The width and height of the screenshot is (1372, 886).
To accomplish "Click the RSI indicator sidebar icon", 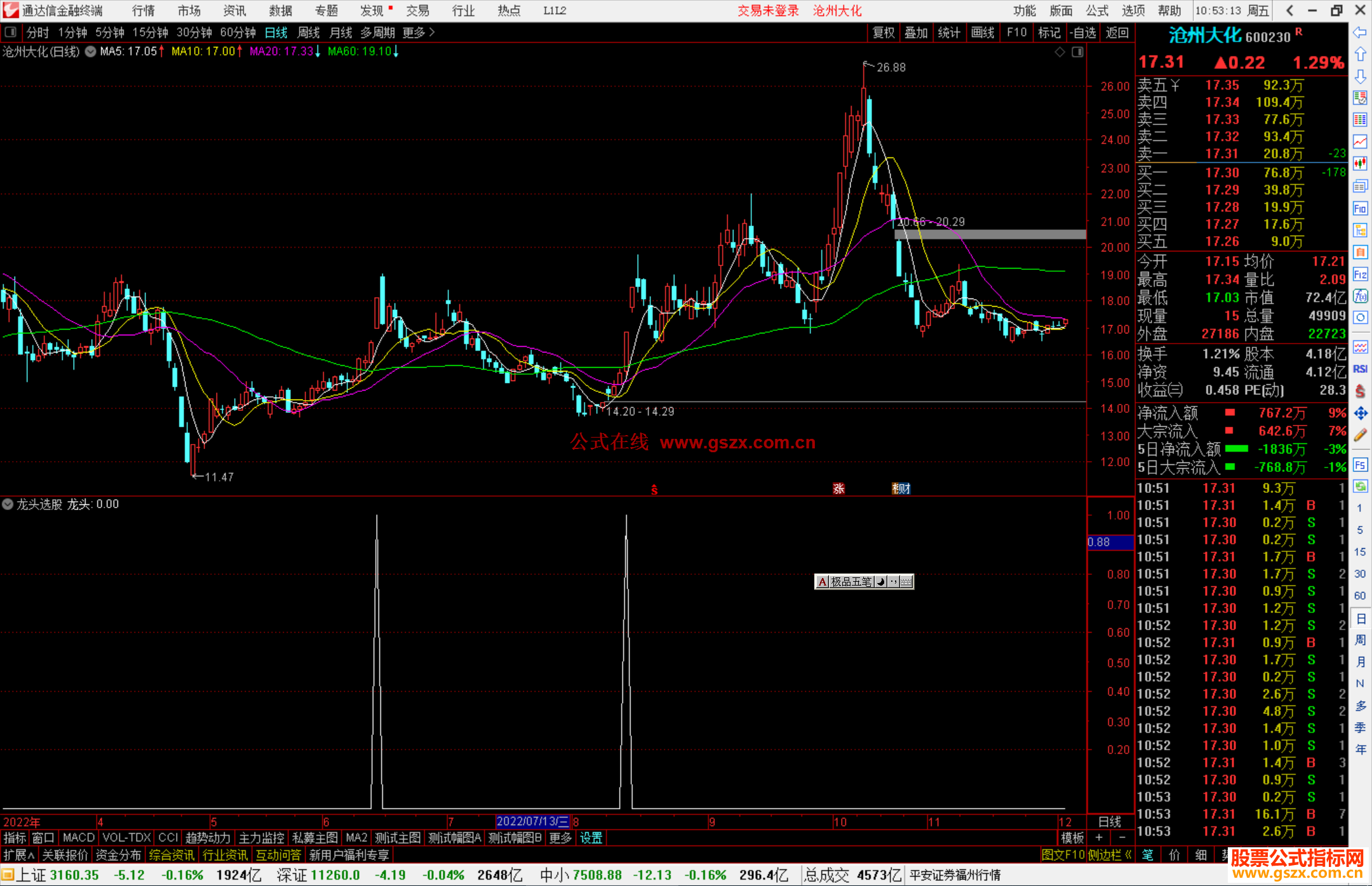I will coord(1360,369).
